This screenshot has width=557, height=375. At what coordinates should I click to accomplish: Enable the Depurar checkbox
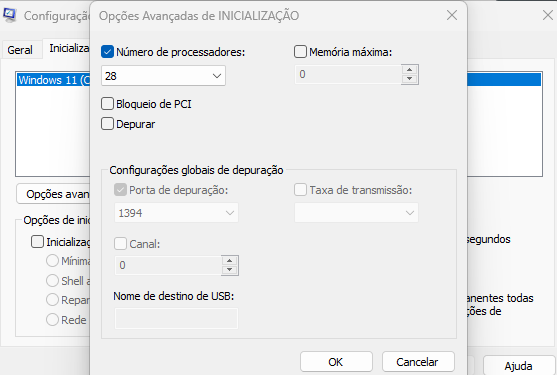107,124
